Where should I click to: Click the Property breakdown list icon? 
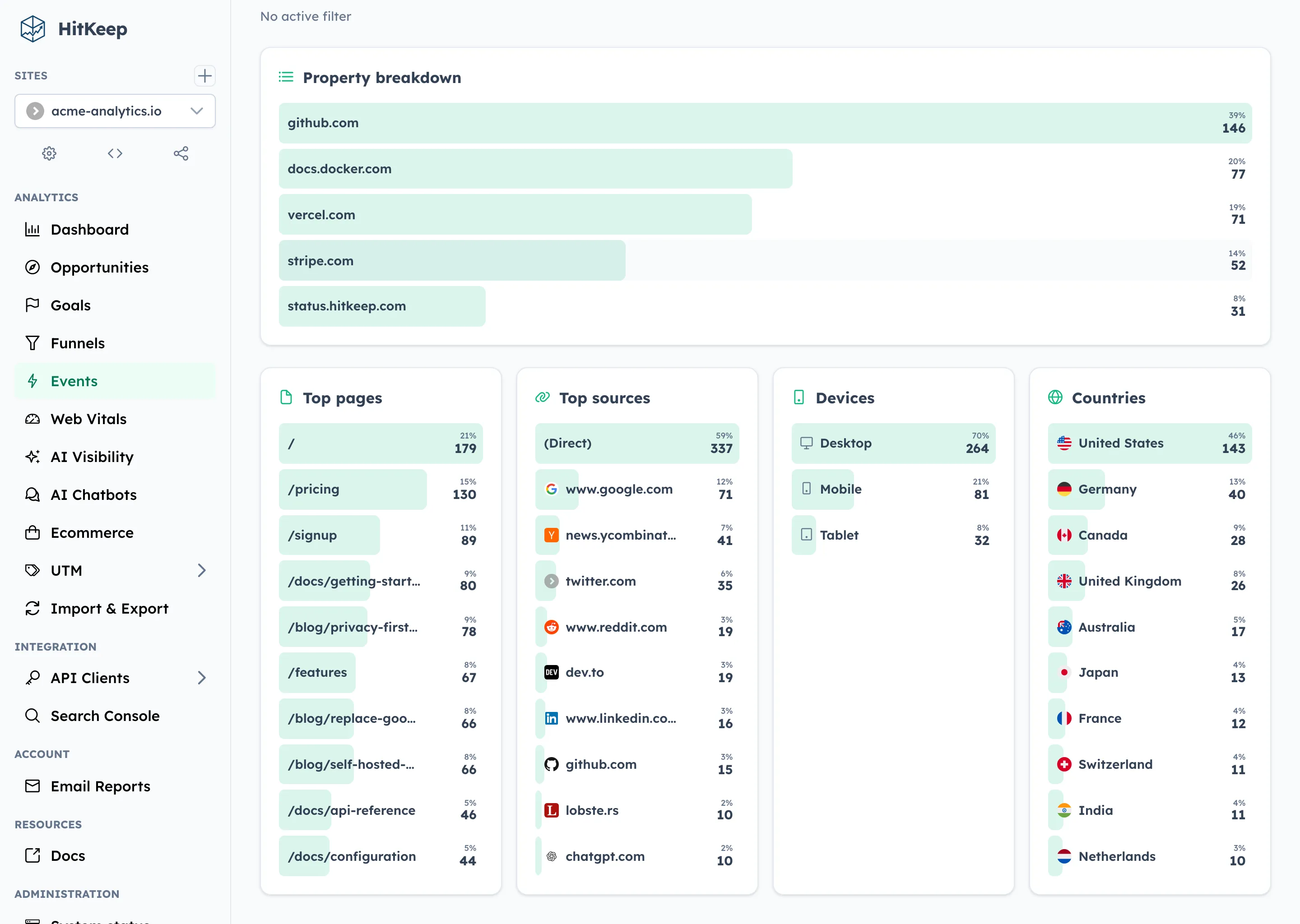pyautogui.click(x=286, y=77)
